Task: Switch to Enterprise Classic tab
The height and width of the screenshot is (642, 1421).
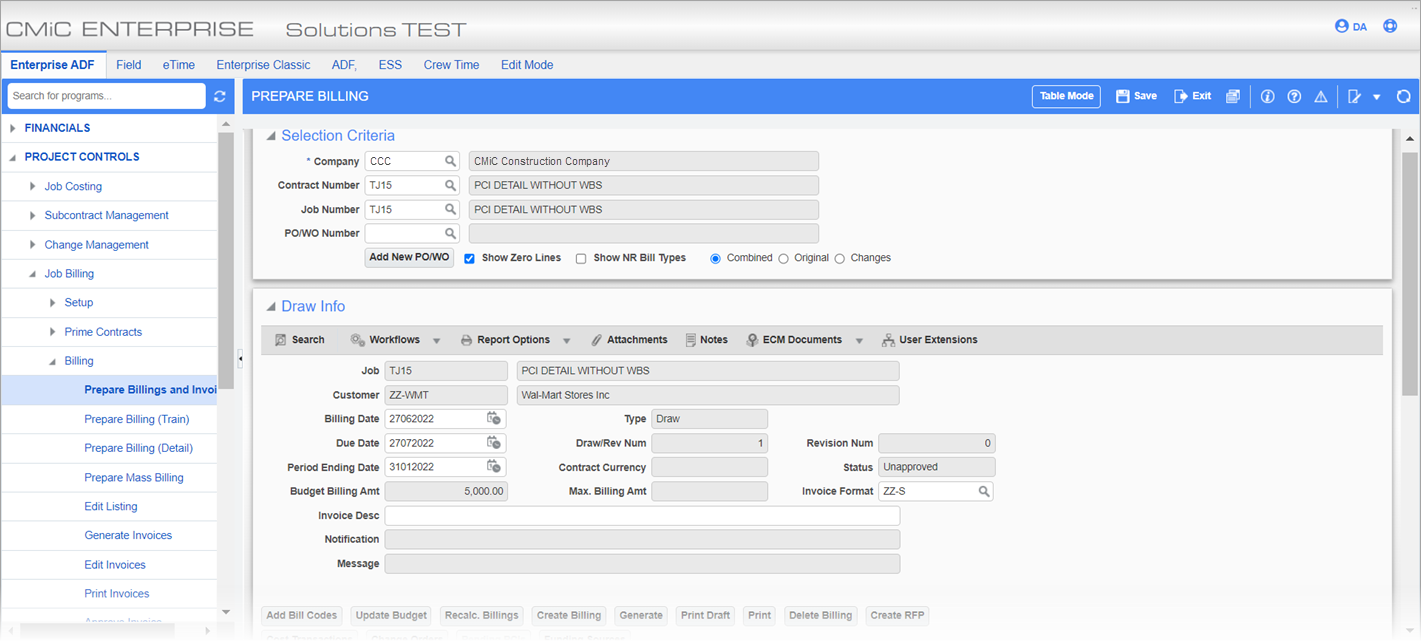Action: 264,65
